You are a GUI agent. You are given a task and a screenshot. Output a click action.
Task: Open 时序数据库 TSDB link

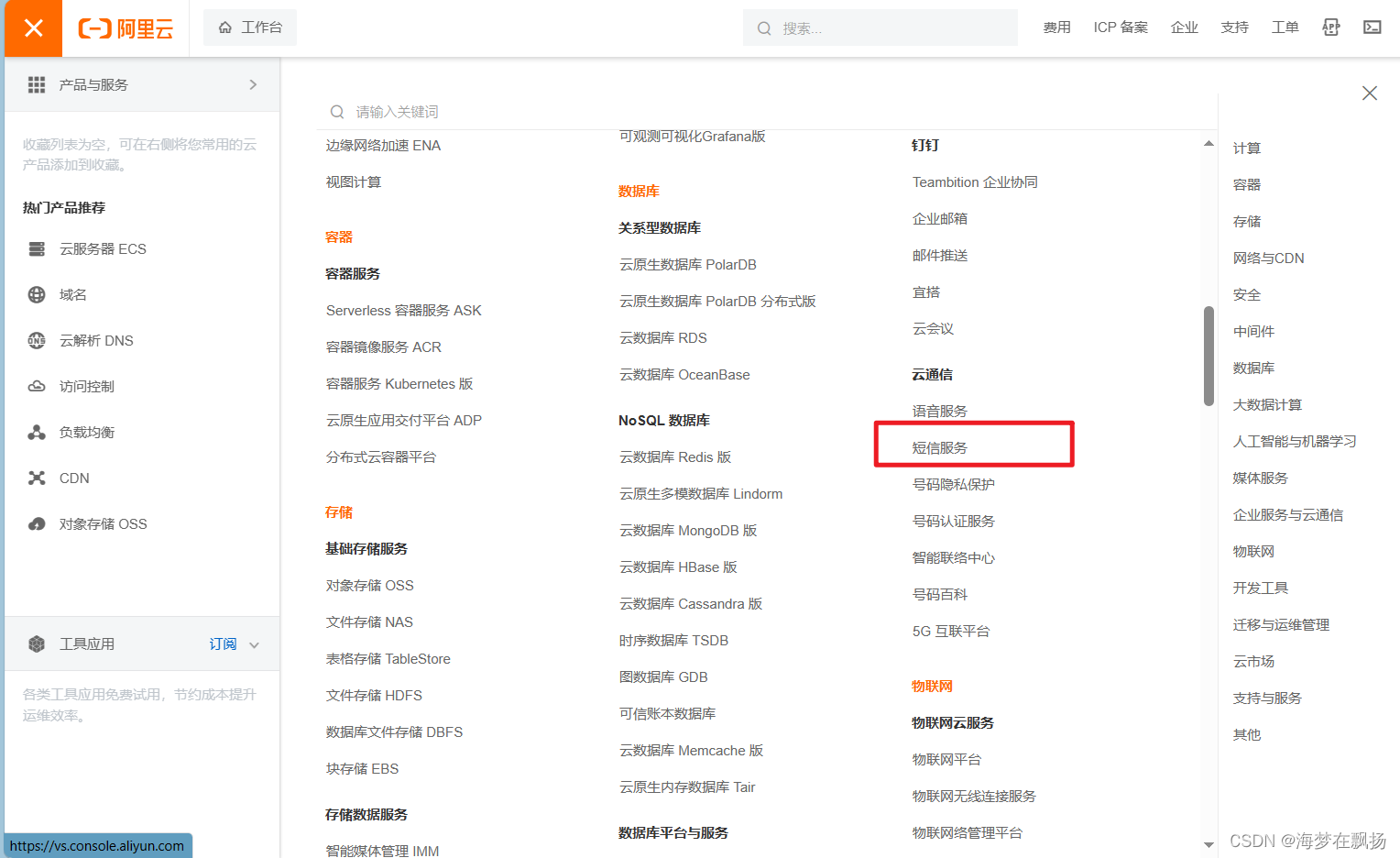click(x=674, y=640)
